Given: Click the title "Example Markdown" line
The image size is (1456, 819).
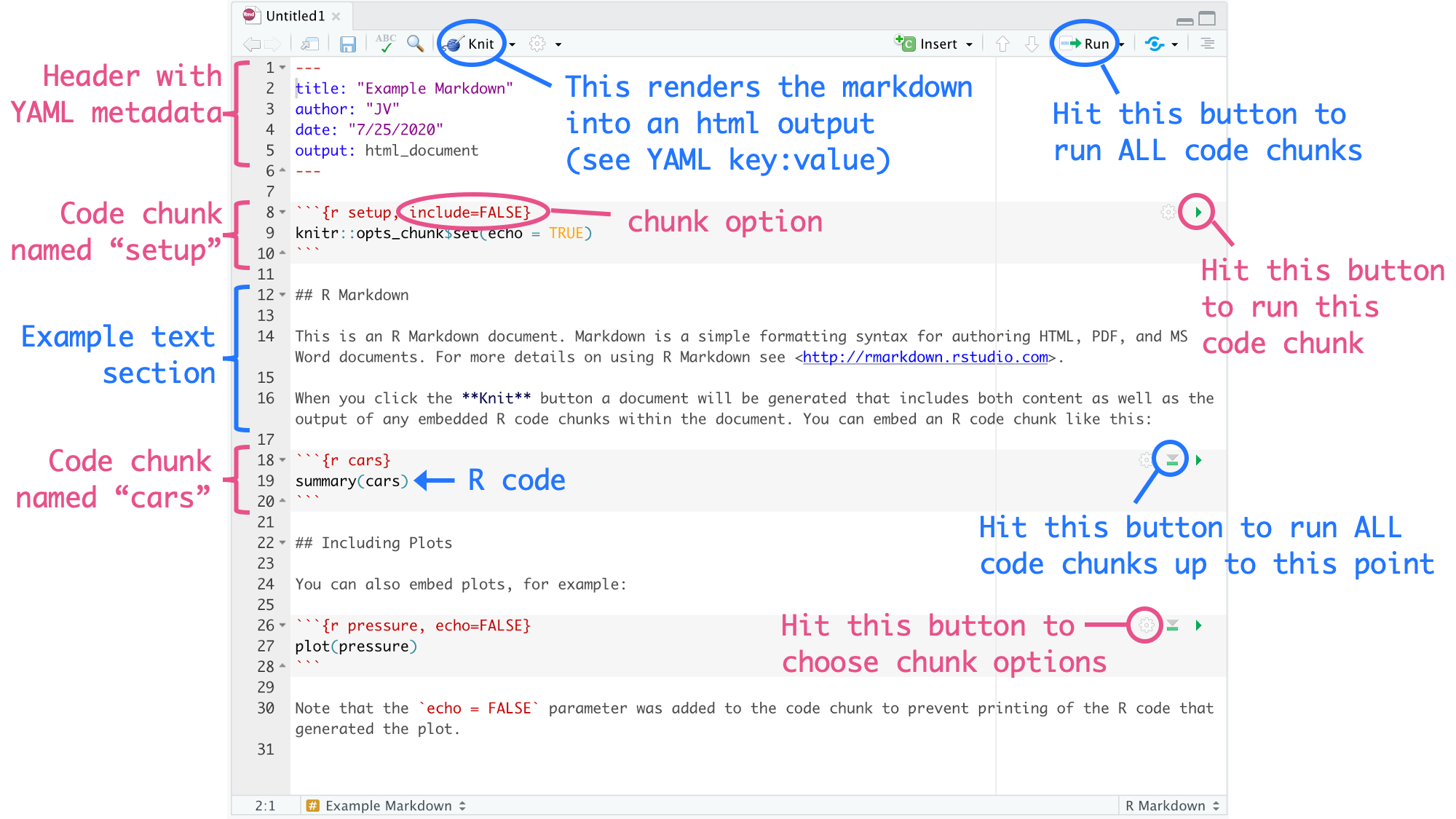Looking at the screenshot, I should [x=404, y=89].
